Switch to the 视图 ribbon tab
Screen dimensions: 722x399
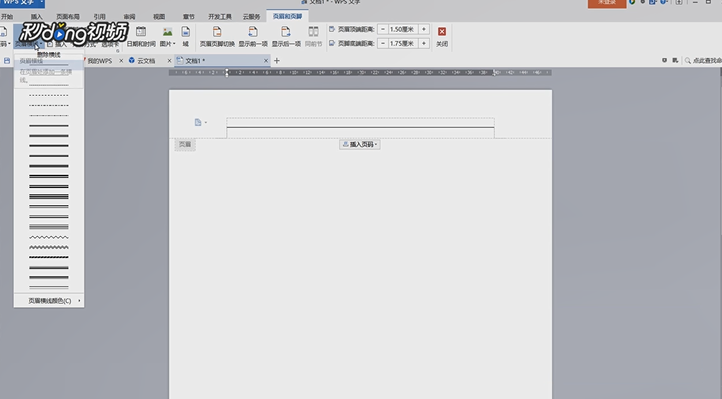point(159,17)
